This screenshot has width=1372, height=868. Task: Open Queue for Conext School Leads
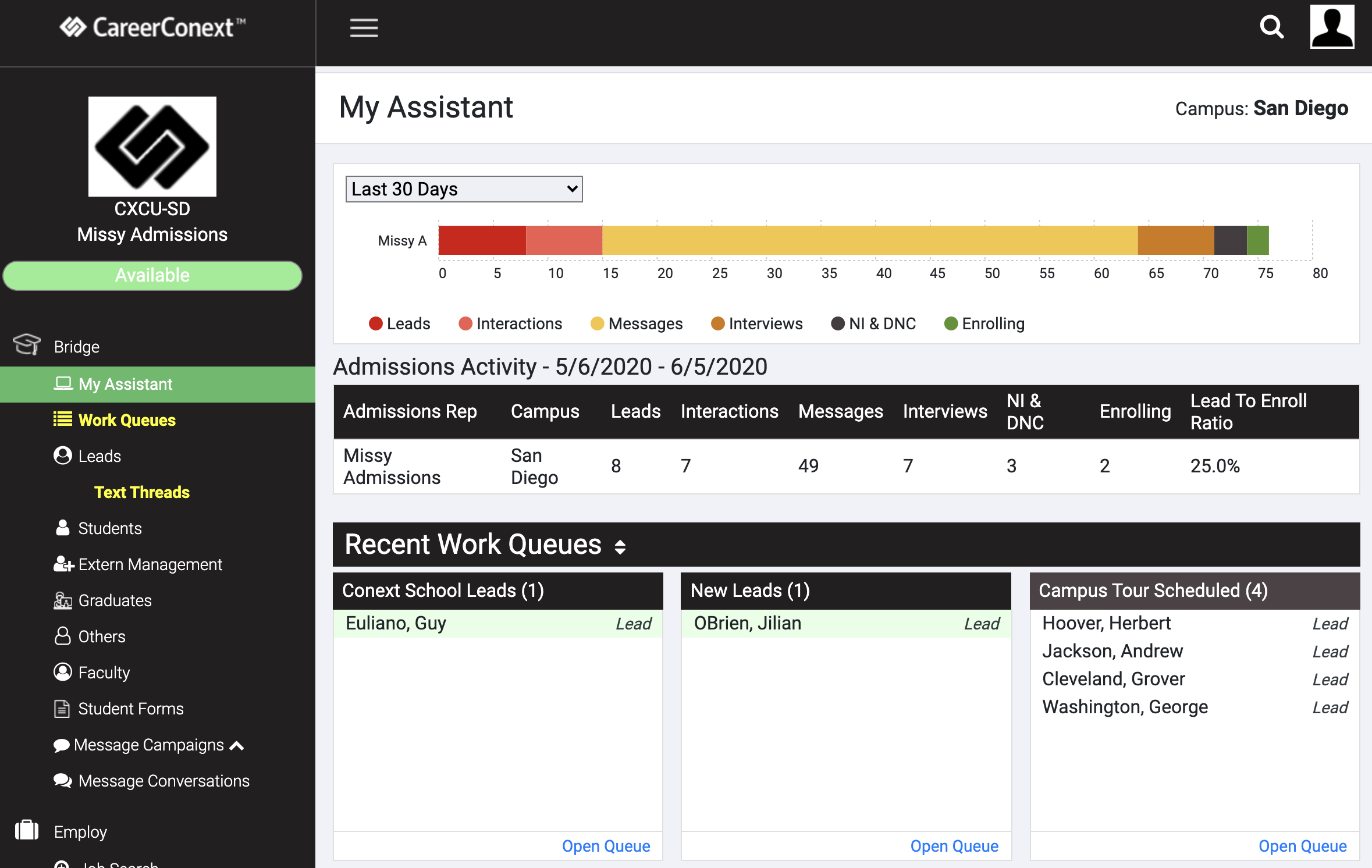(x=606, y=846)
